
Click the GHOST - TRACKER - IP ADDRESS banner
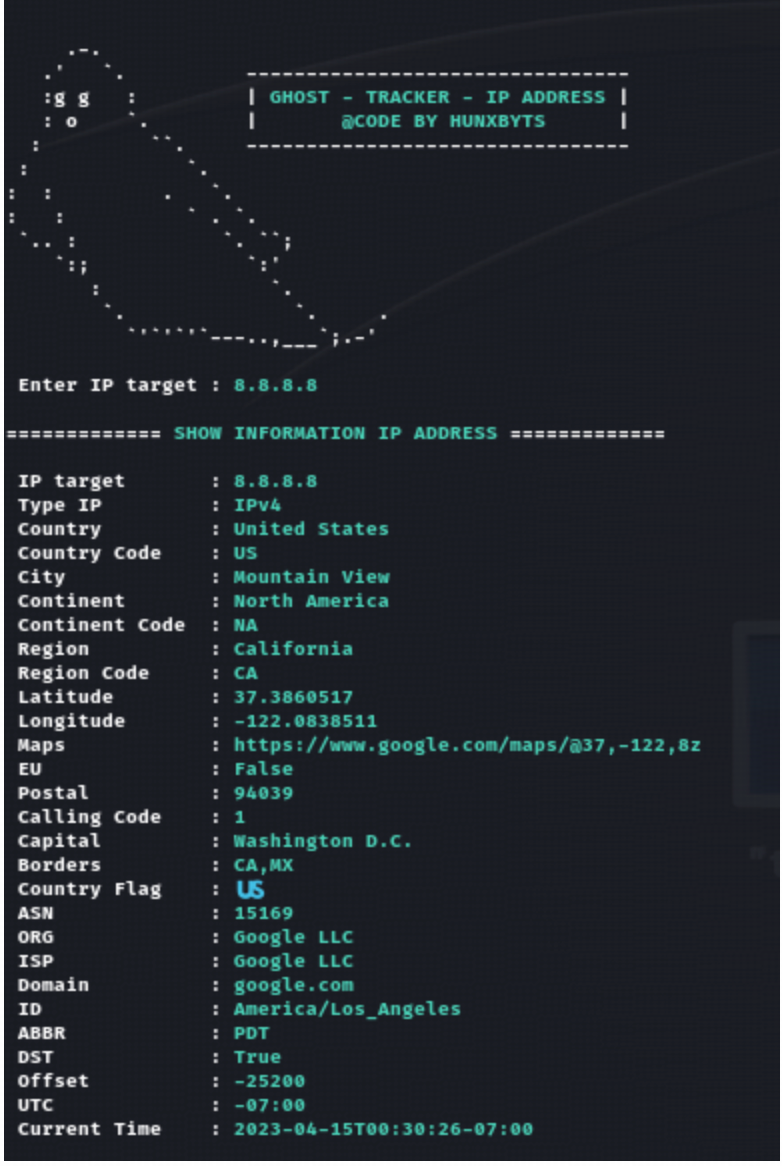coord(437,97)
